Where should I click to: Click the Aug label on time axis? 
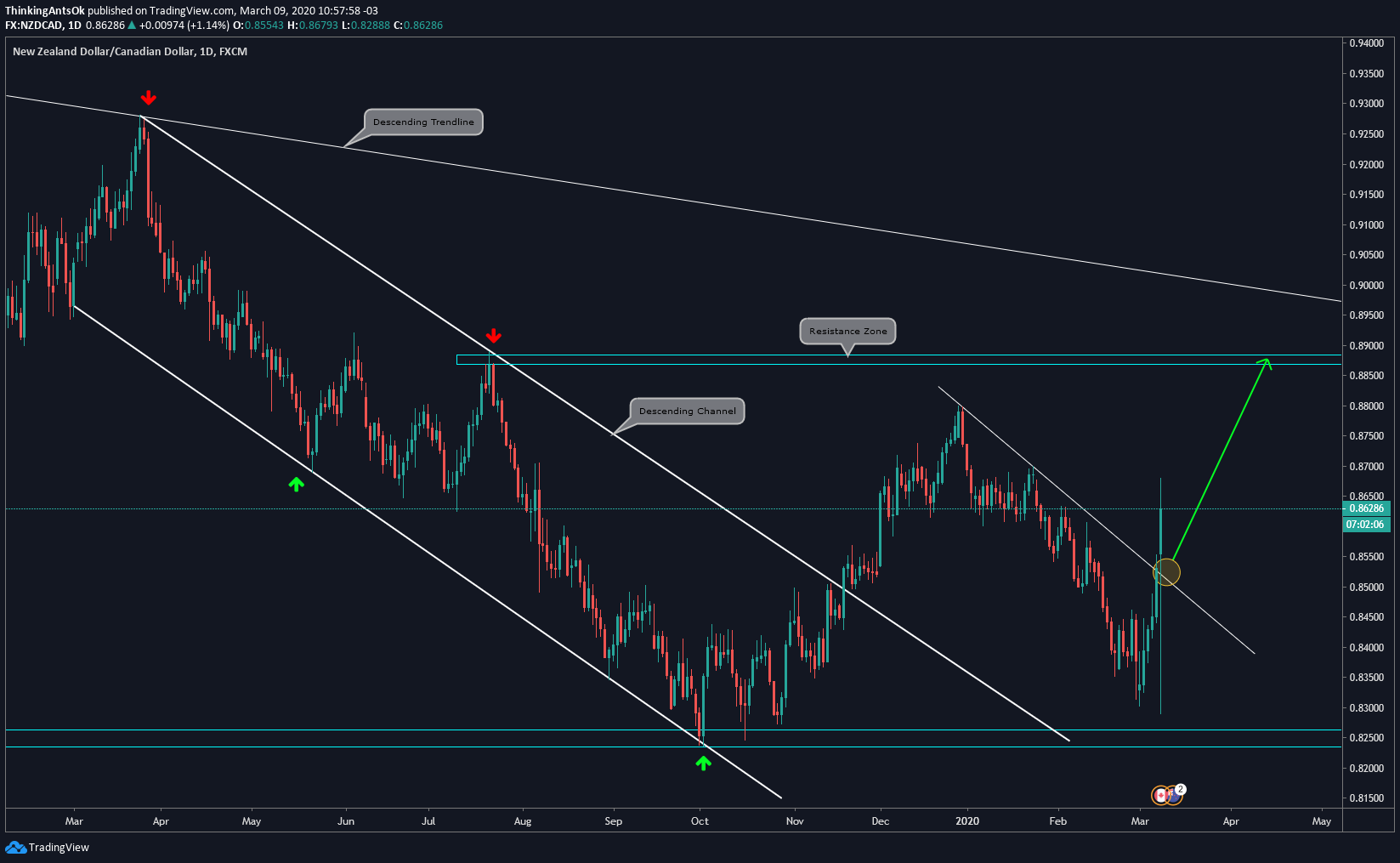(x=523, y=821)
